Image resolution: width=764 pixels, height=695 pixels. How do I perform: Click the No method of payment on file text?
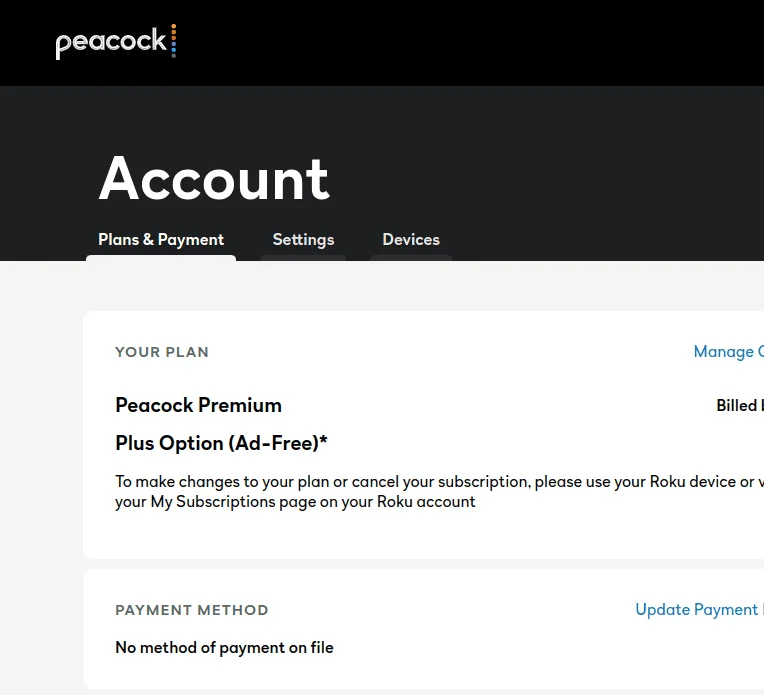click(x=224, y=647)
